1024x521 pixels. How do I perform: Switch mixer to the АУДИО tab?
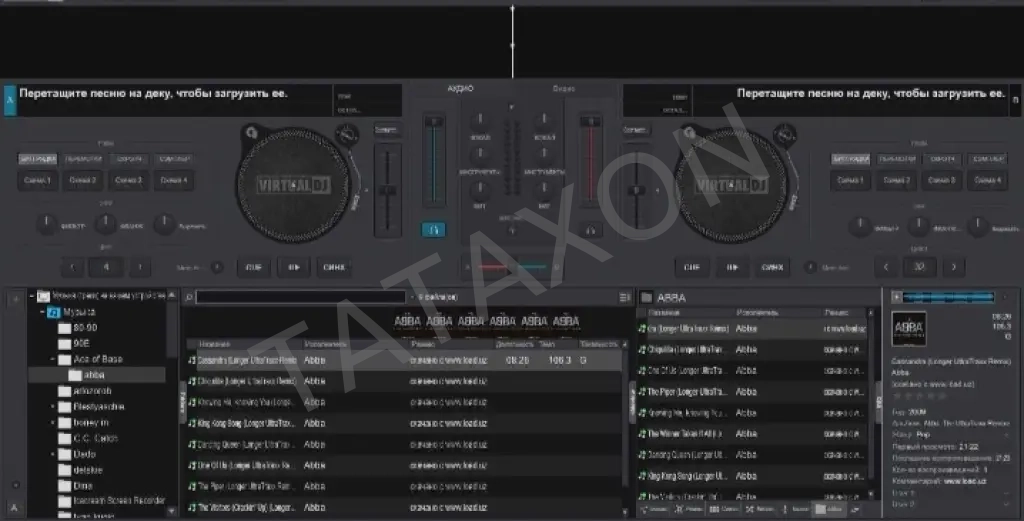460,88
